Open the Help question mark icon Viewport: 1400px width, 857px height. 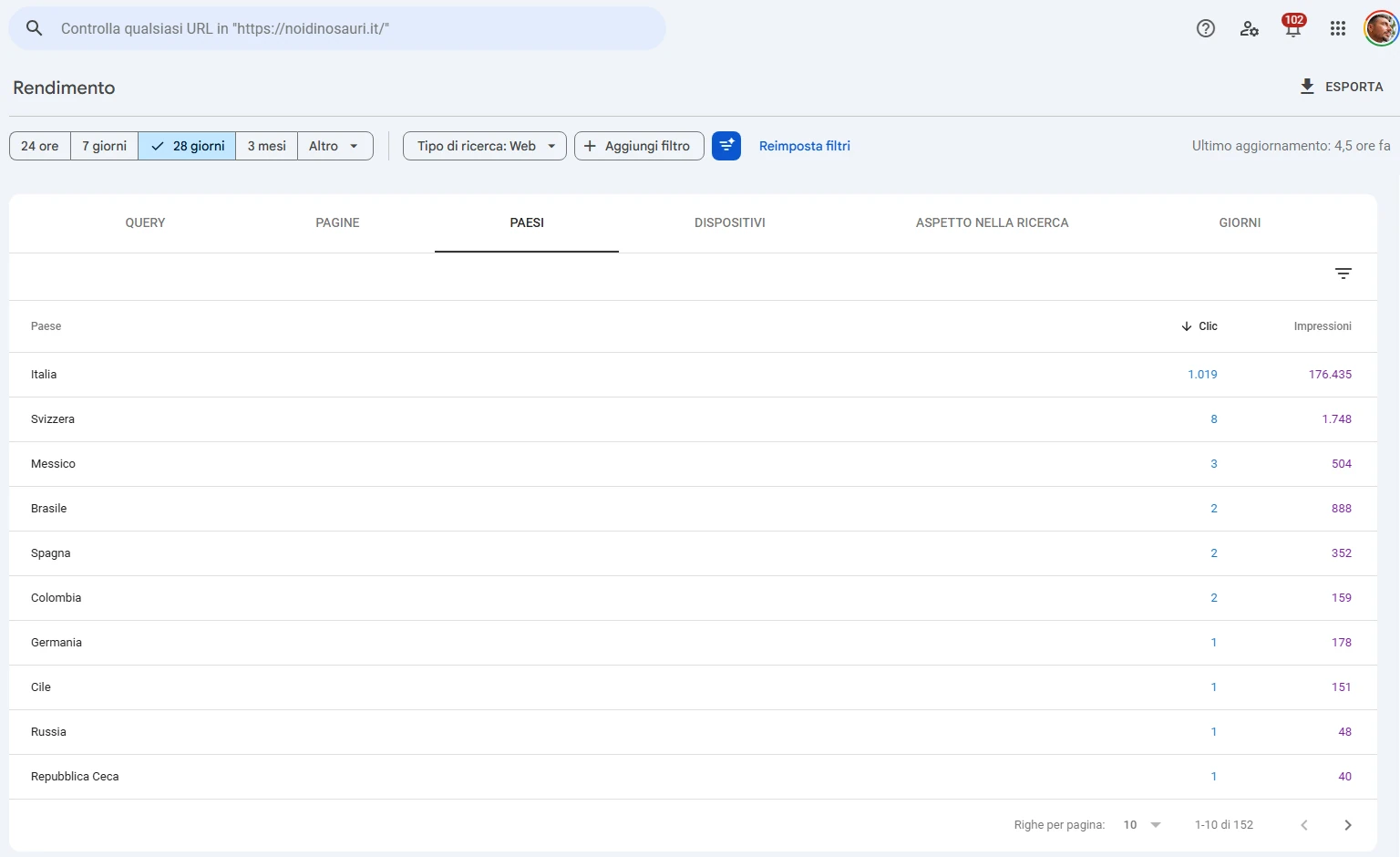1206,28
